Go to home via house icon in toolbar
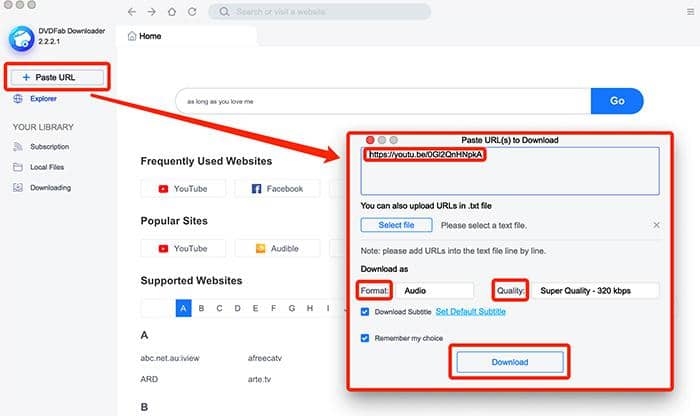Image resolution: width=700 pixels, height=416 pixels. point(172,12)
